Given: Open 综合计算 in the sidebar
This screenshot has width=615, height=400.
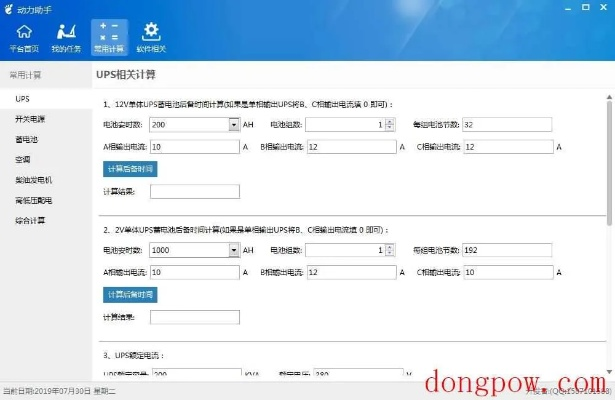Looking at the screenshot, I should [x=30, y=220].
